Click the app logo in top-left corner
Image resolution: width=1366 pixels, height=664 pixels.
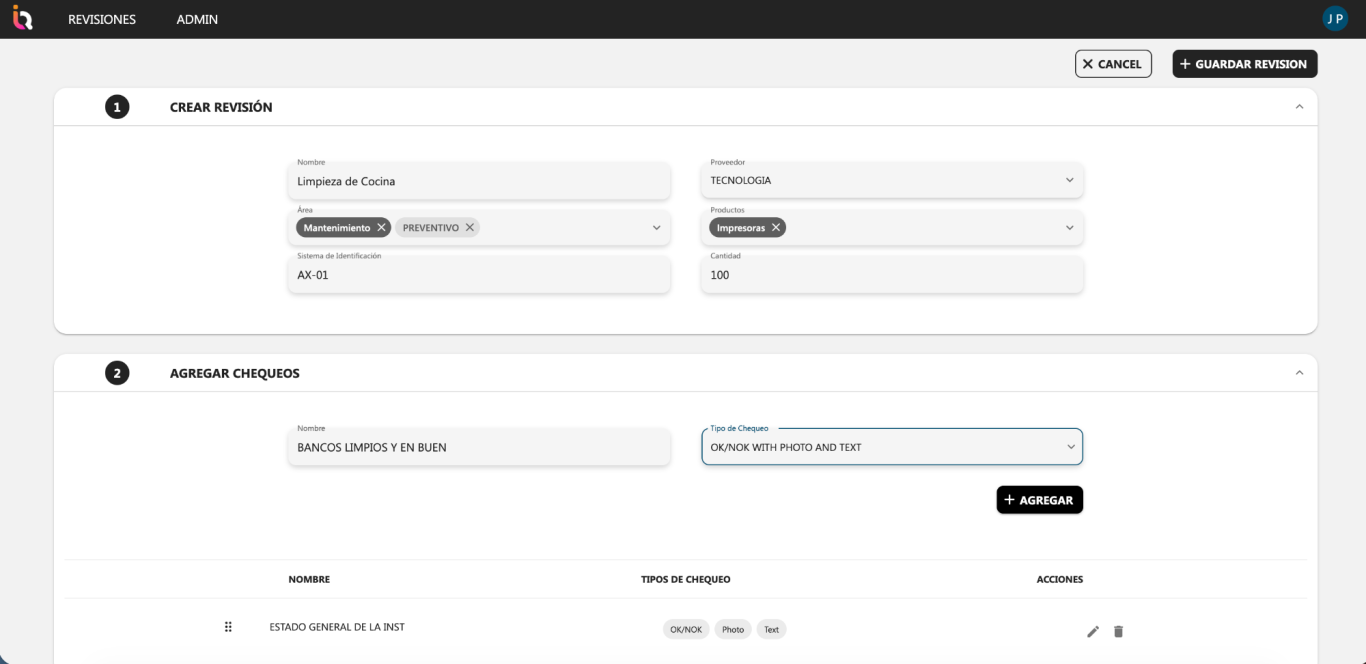[22, 18]
